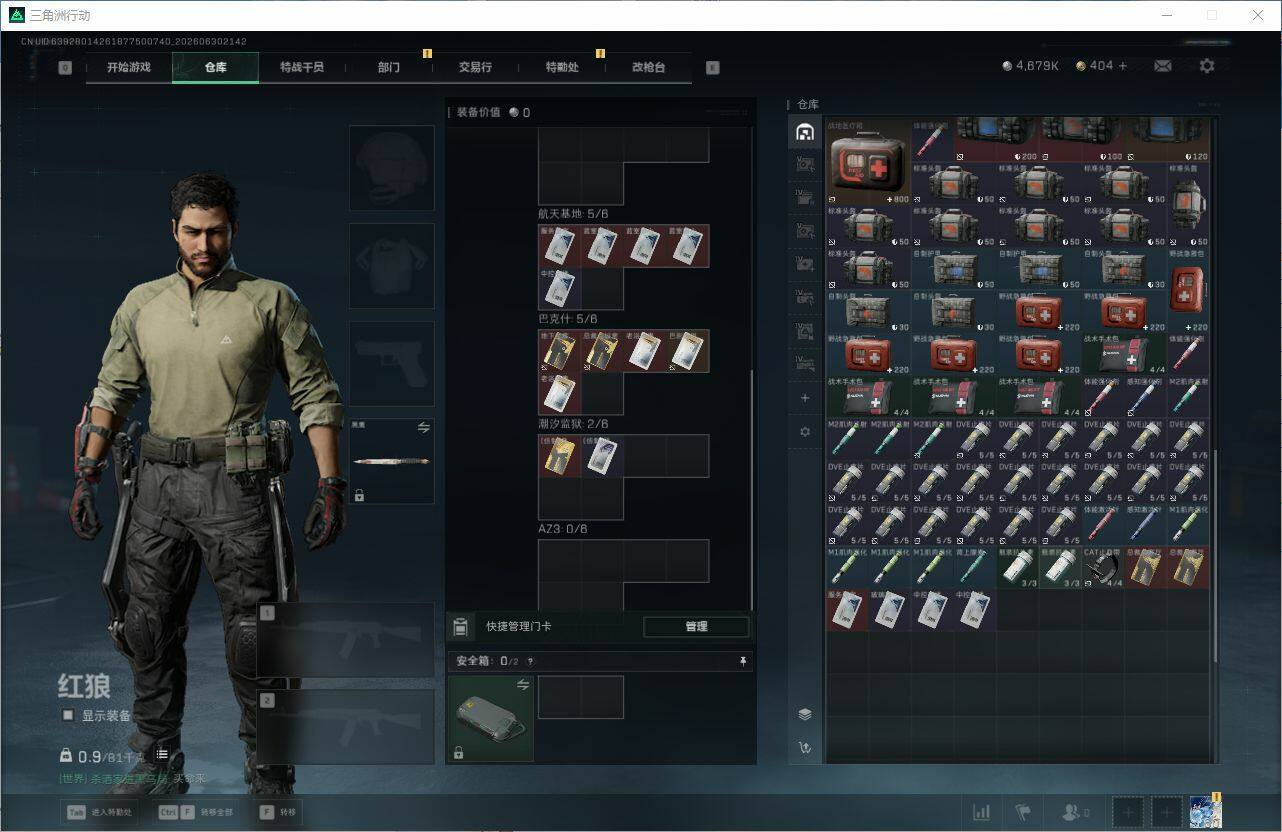Click the first keycard under 航天基地
This screenshot has width=1282, height=832.
tap(560, 246)
